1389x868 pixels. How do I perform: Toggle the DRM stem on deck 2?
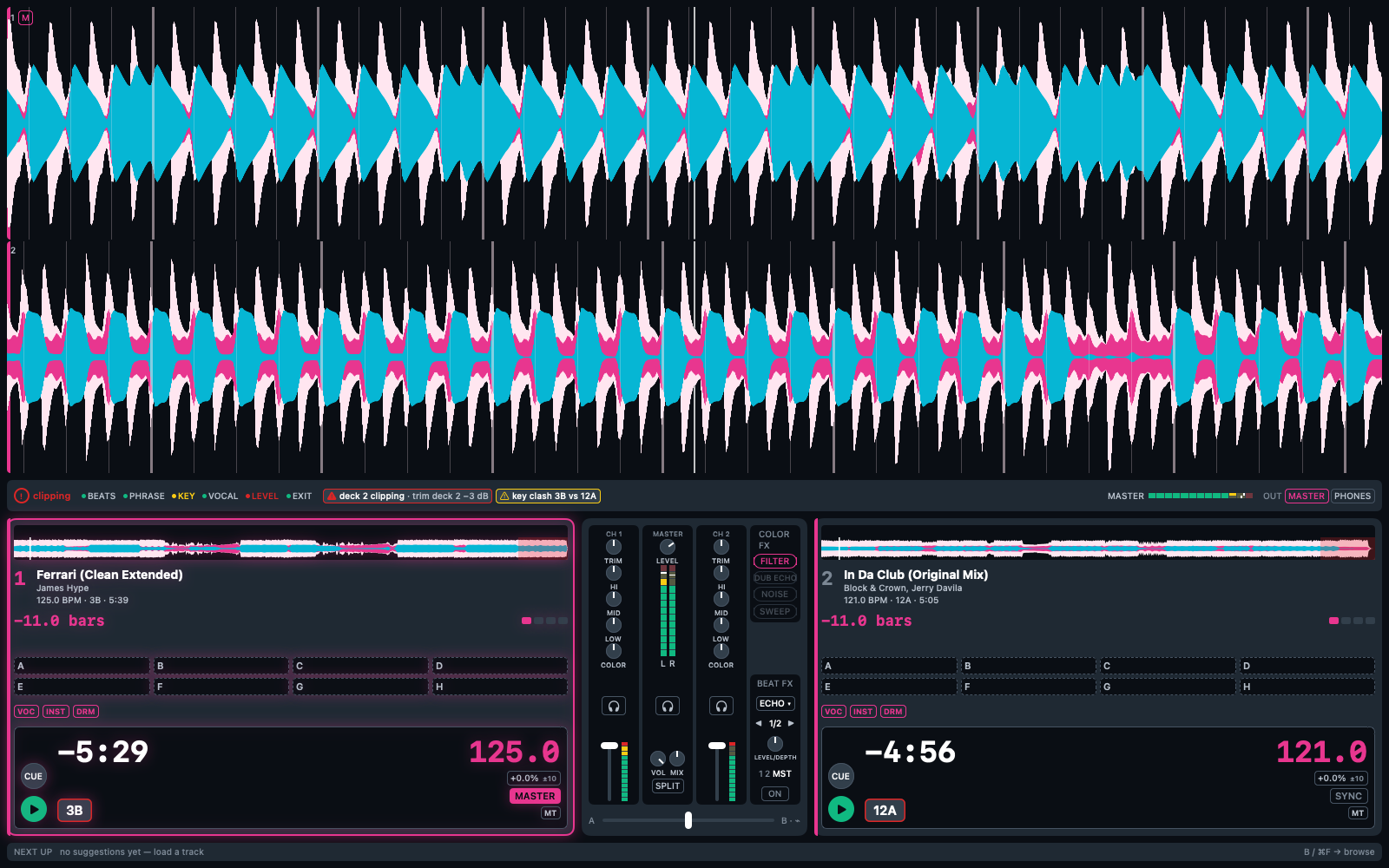[893, 711]
